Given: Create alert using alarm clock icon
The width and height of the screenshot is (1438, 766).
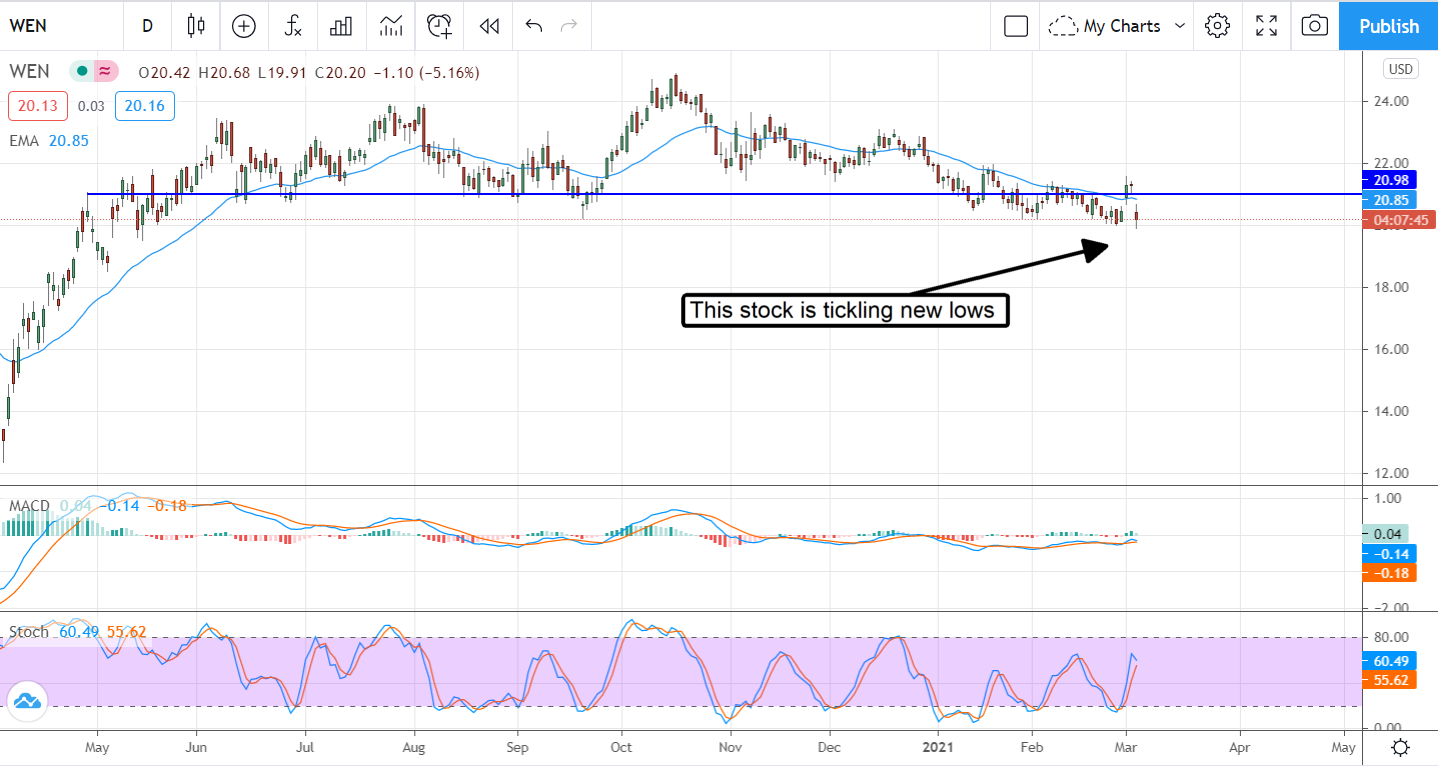Looking at the screenshot, I should [x=439, y=26].
